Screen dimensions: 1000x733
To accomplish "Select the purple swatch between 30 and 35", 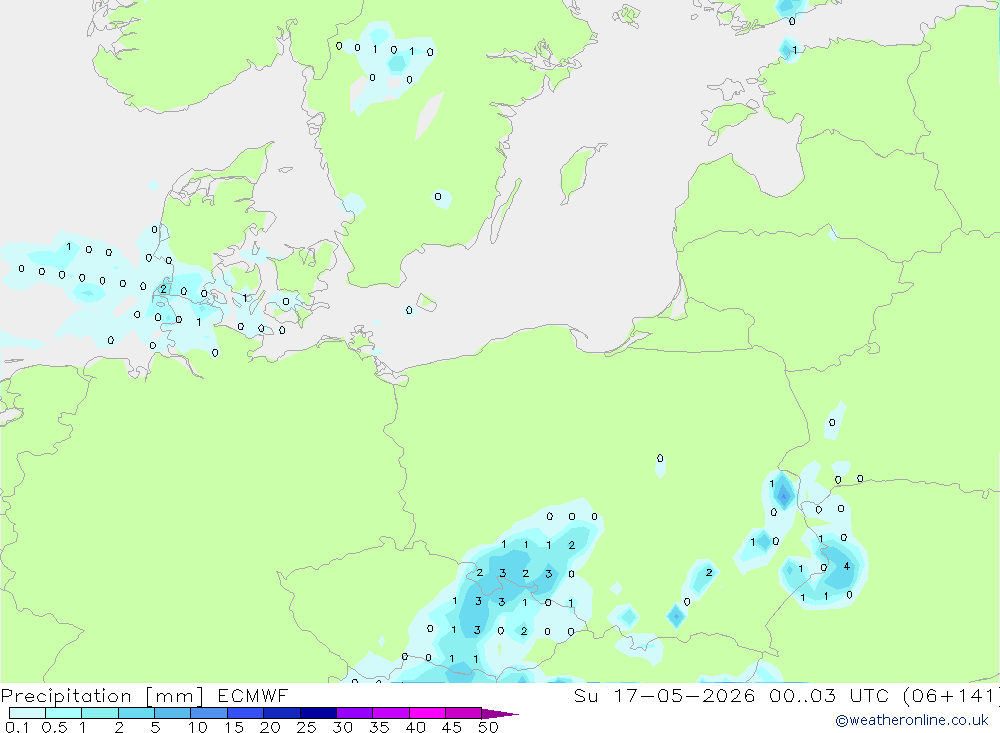I will pyautogui.click(x=355, y=713).
